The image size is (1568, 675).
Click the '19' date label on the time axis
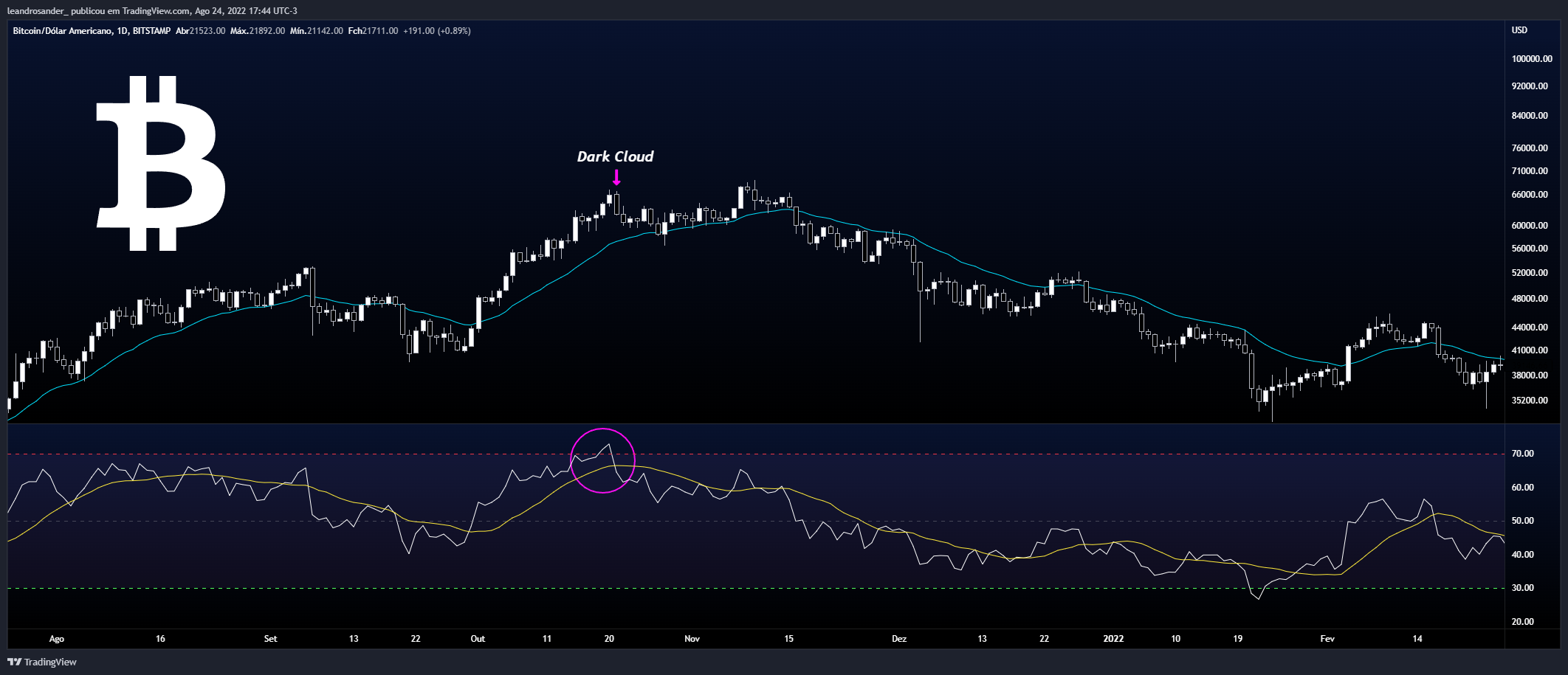pyautogui.click(x=1238, y=639)
